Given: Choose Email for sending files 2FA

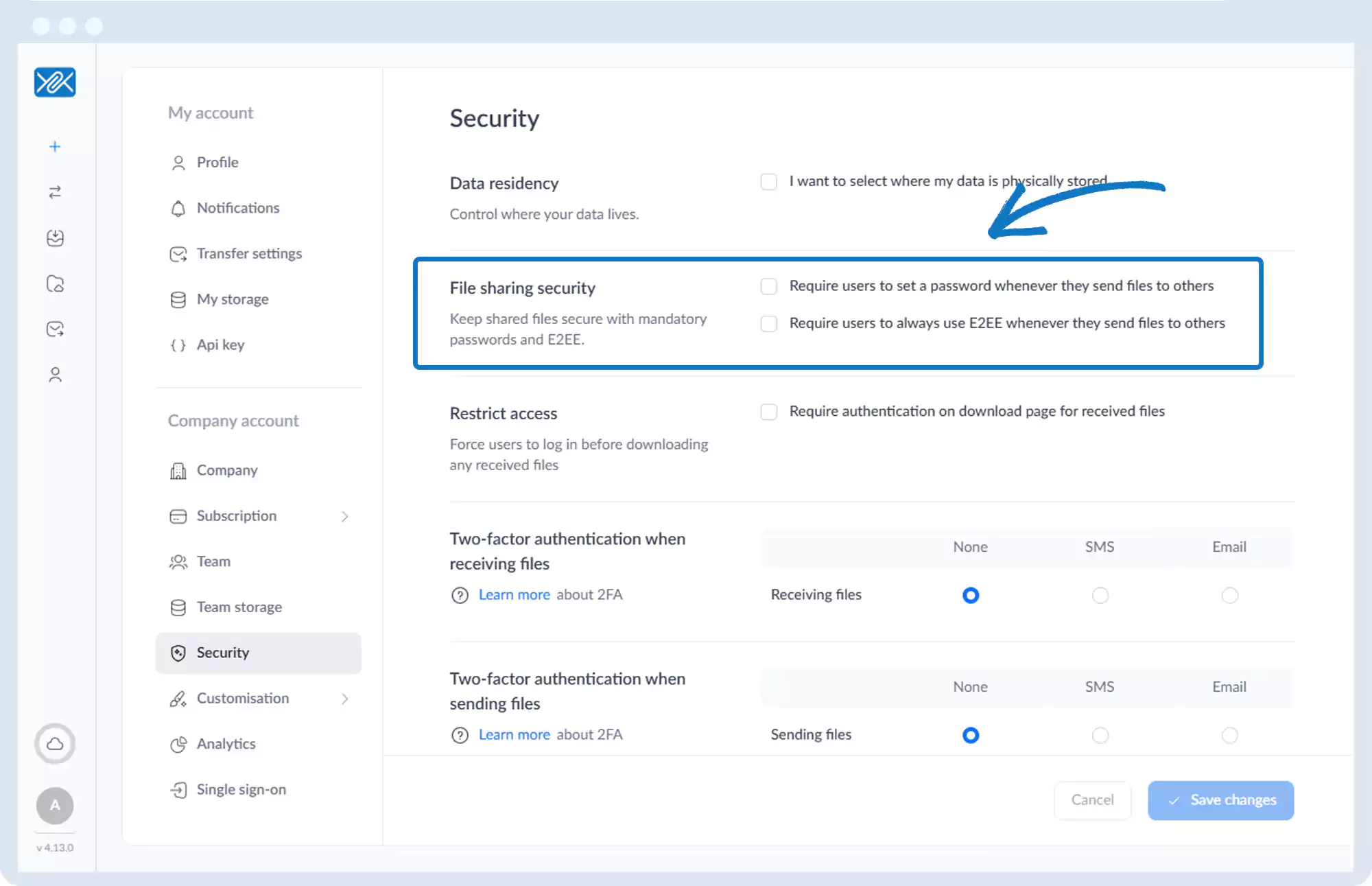Looking at the screenshot, I should [x=1229, y=735].
